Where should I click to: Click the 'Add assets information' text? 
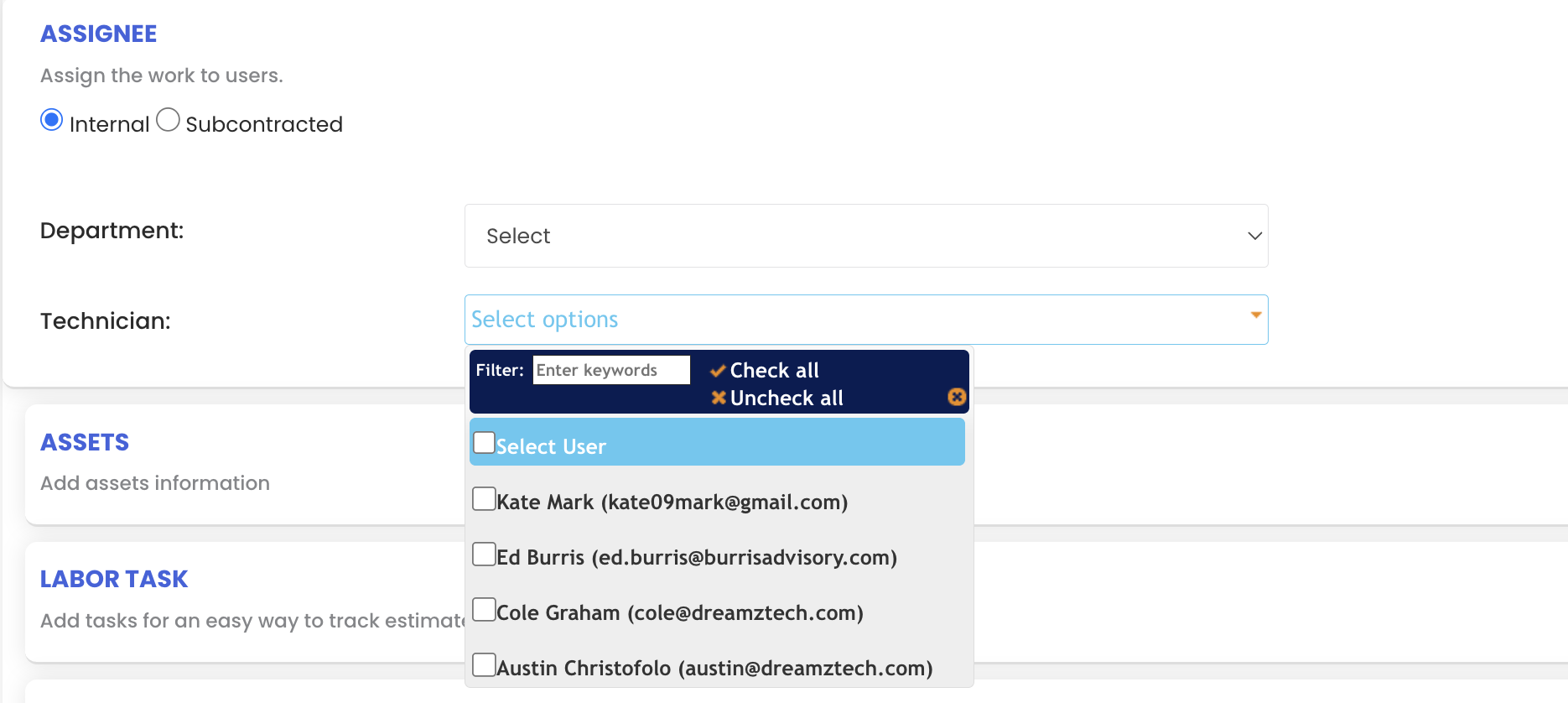tap(155, 483)
